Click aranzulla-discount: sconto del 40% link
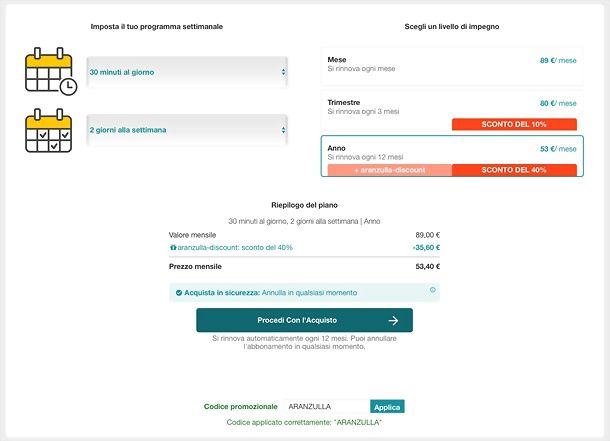The height and width of the screenshot is (441, 610). (235, 247)
